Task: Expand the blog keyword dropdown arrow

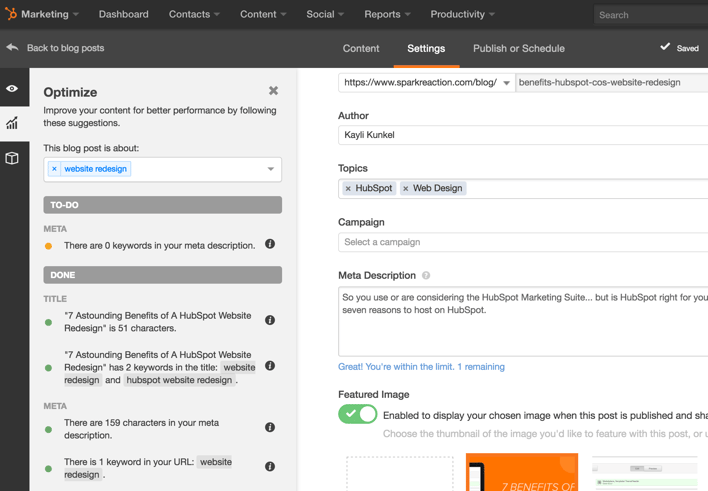Action: [x=270, y=169]
